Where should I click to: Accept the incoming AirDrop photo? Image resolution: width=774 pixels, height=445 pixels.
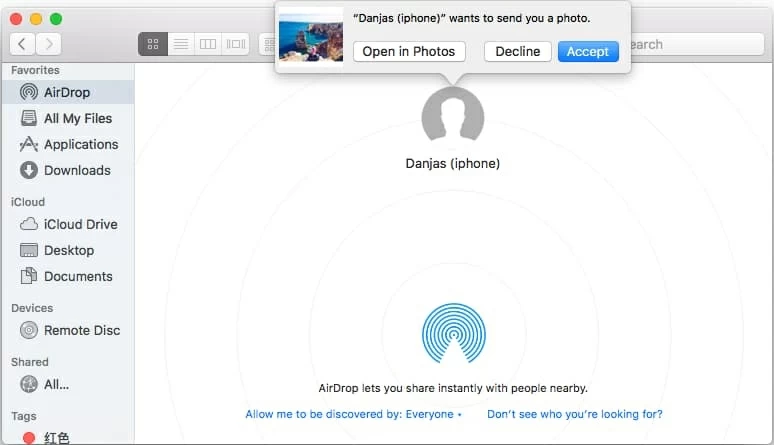(x=587, y=52)
